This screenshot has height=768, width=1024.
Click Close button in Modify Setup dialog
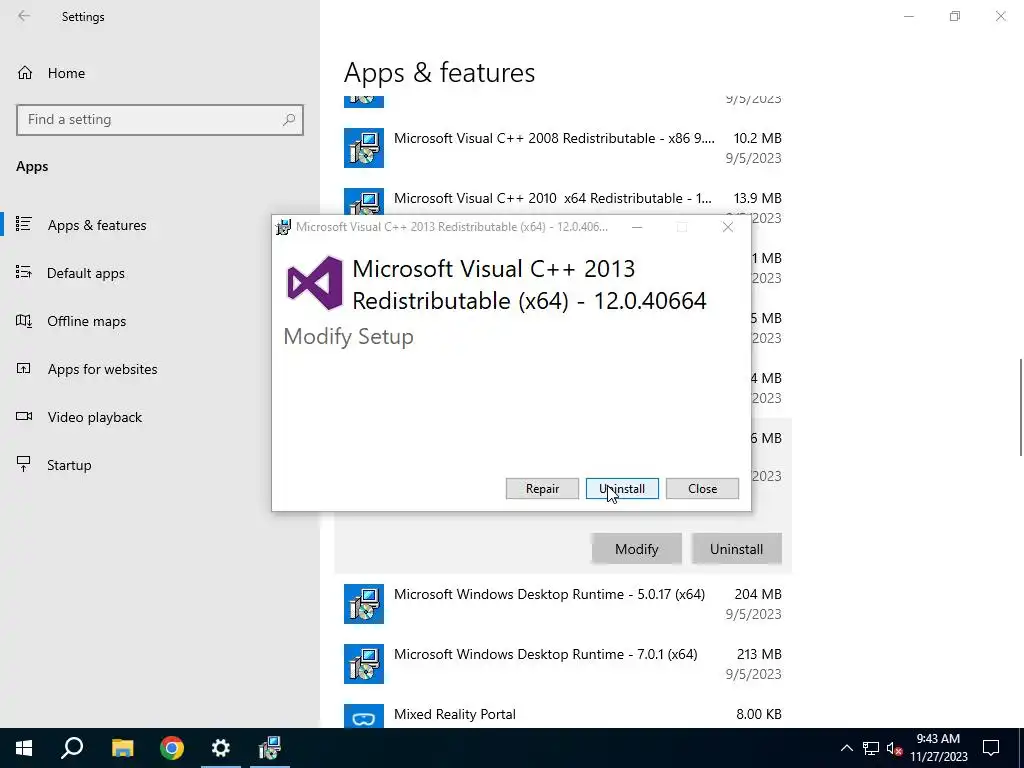[702, 488]
